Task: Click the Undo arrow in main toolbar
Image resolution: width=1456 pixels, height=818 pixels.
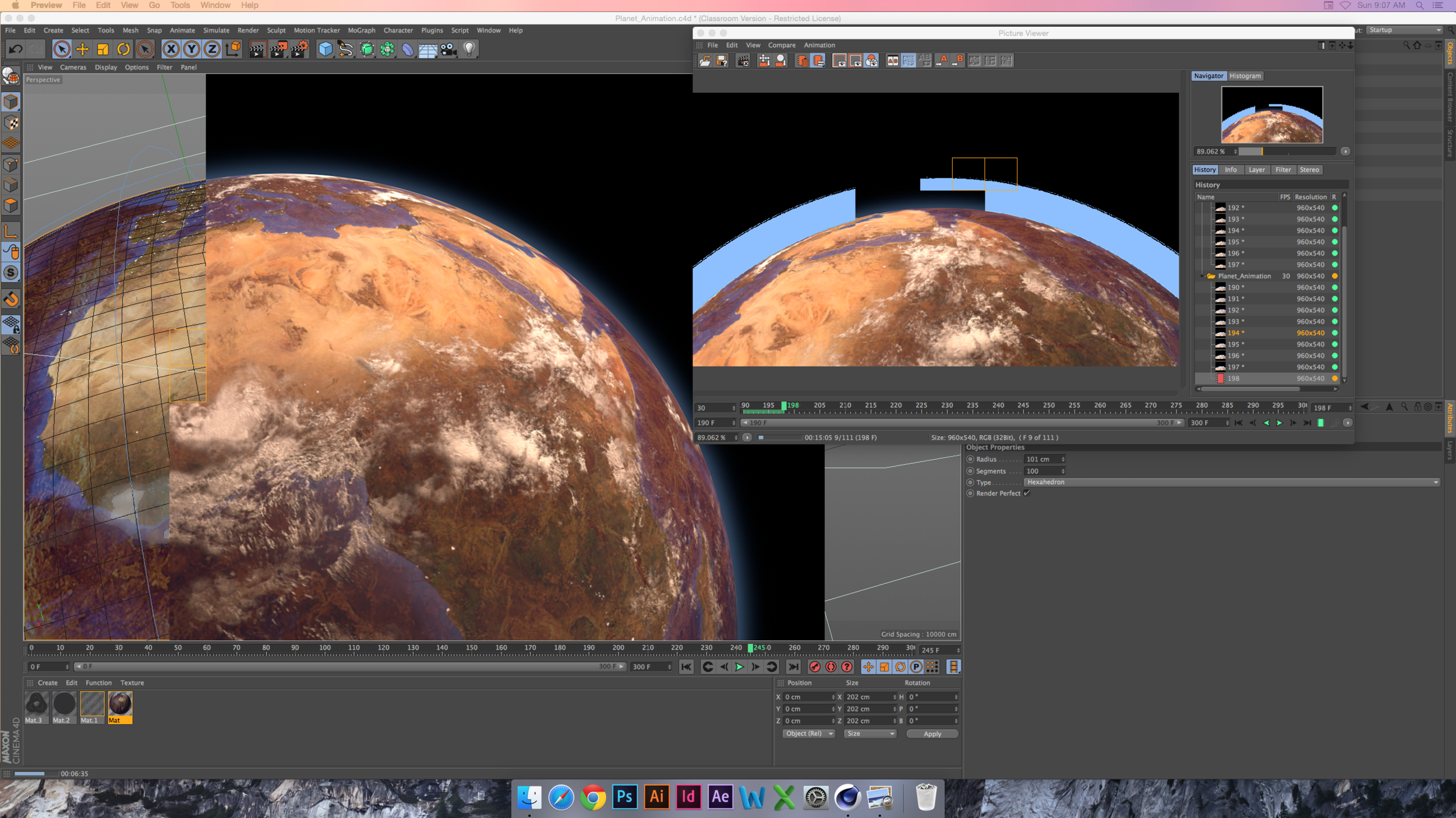Action: click(16, 49)
